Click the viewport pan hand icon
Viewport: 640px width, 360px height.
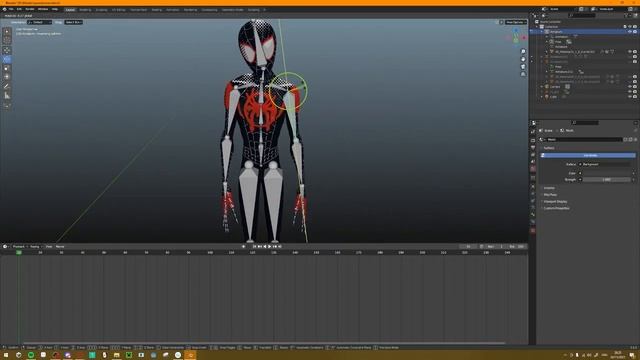523,59
